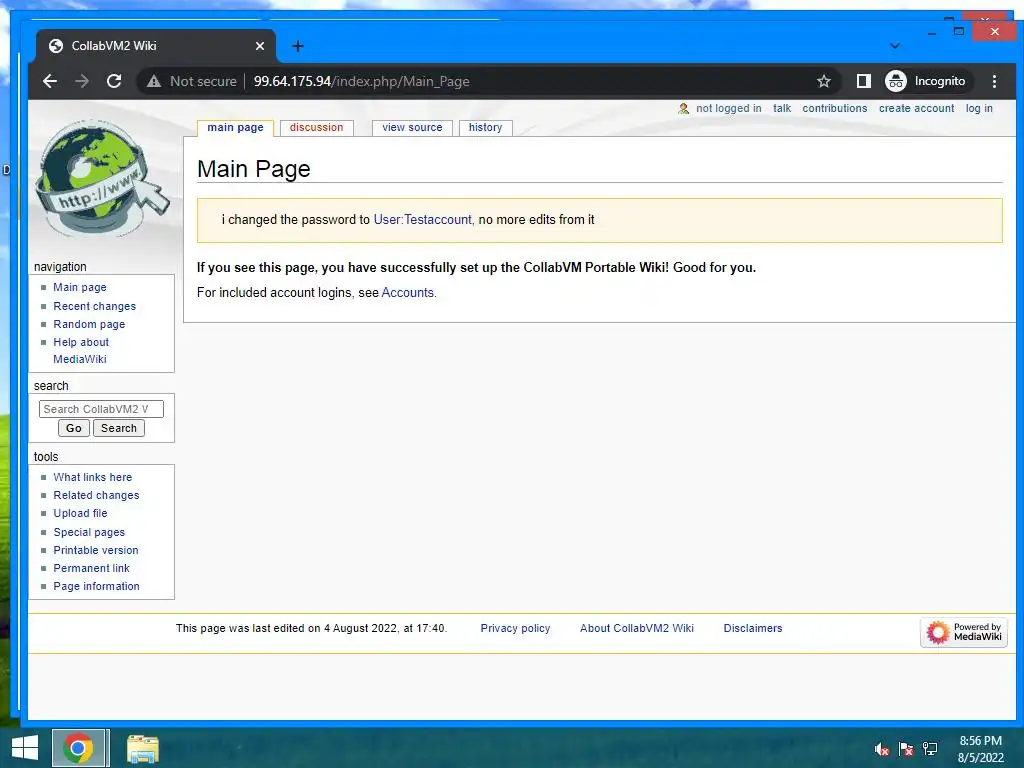Go to a Random page
The image size is (1024, 768).
[89, 325]
